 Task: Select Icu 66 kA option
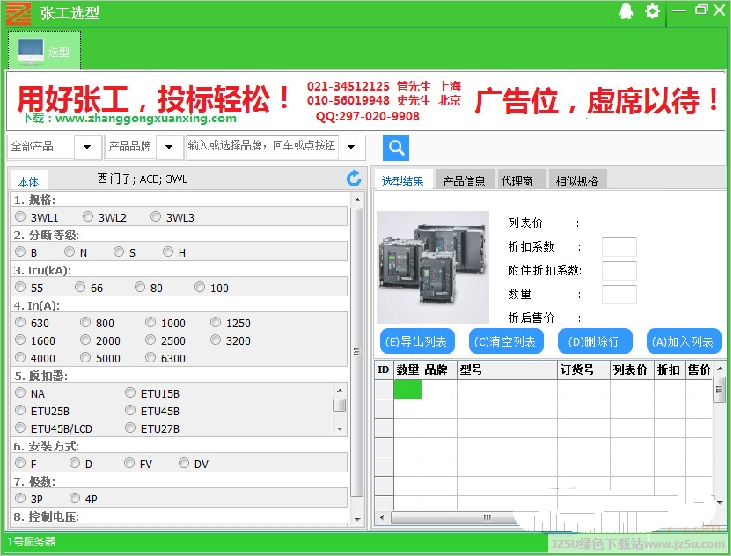coord(80,287)
